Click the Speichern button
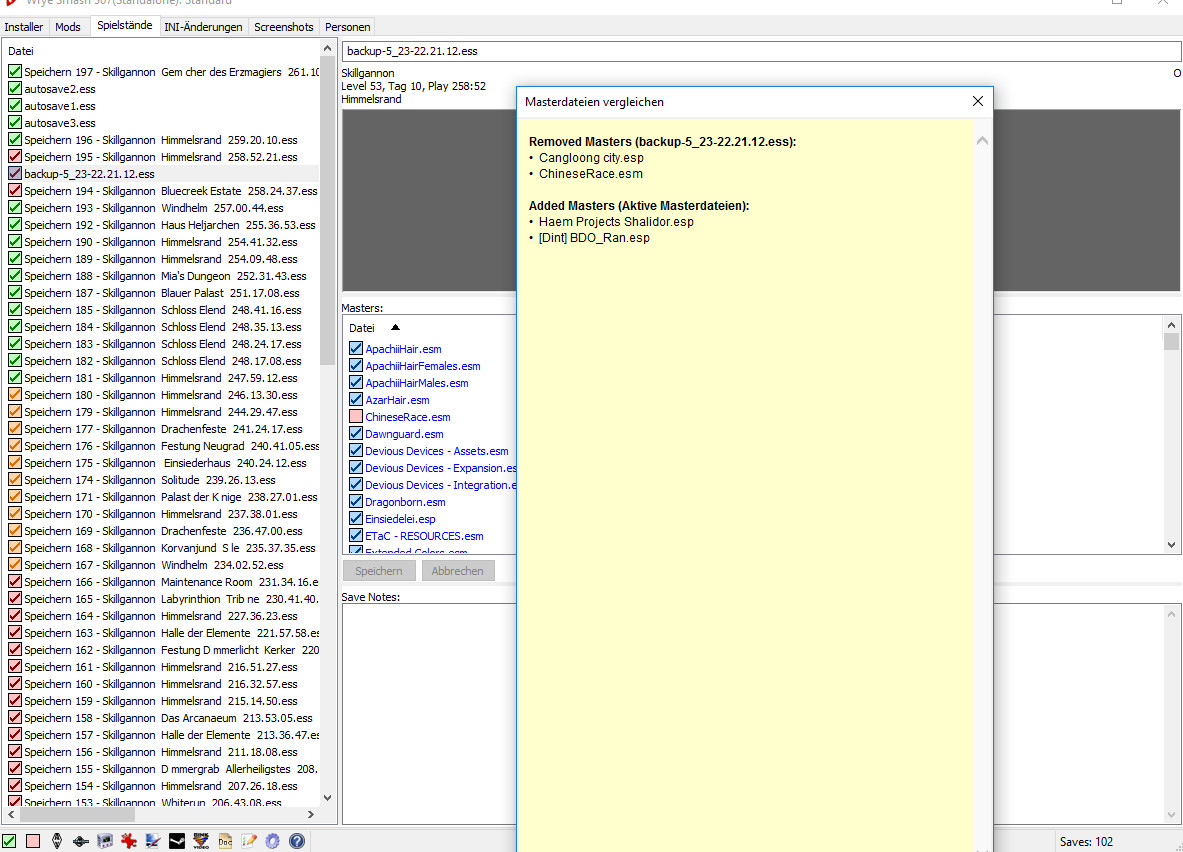The image size is (1183, 852). (379, 571)
